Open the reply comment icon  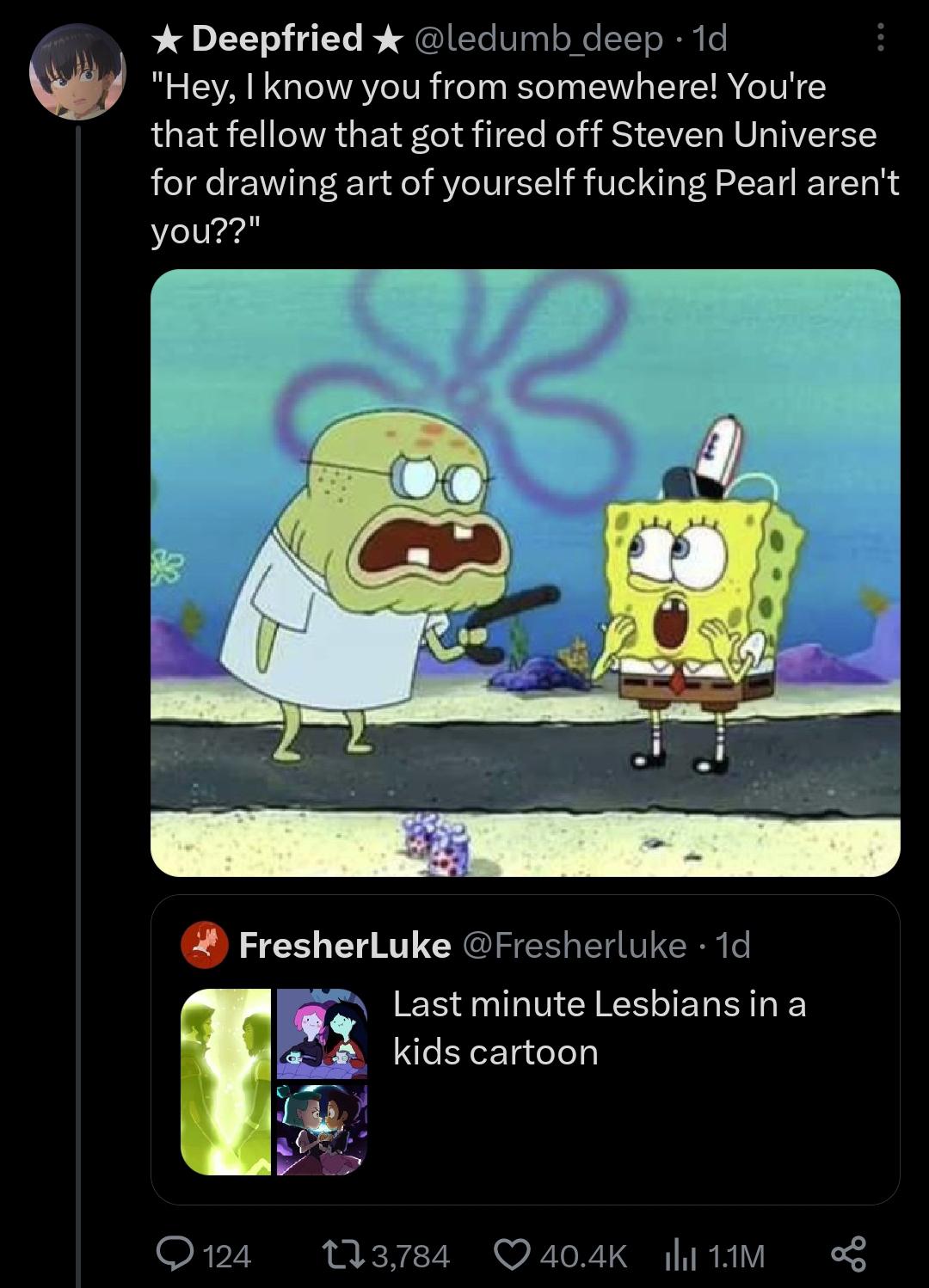tap(176, 1256)
